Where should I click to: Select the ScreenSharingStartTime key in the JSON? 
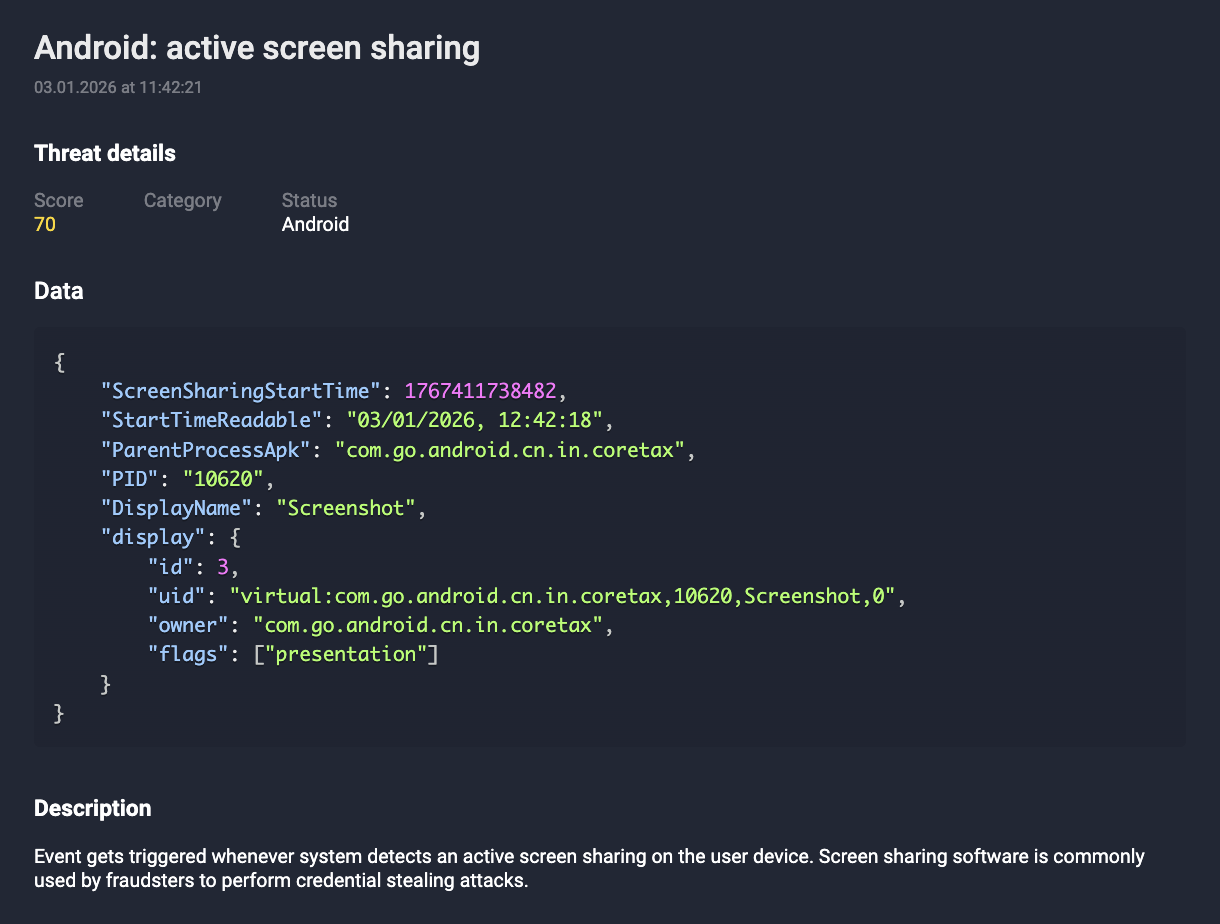point(239,390)
